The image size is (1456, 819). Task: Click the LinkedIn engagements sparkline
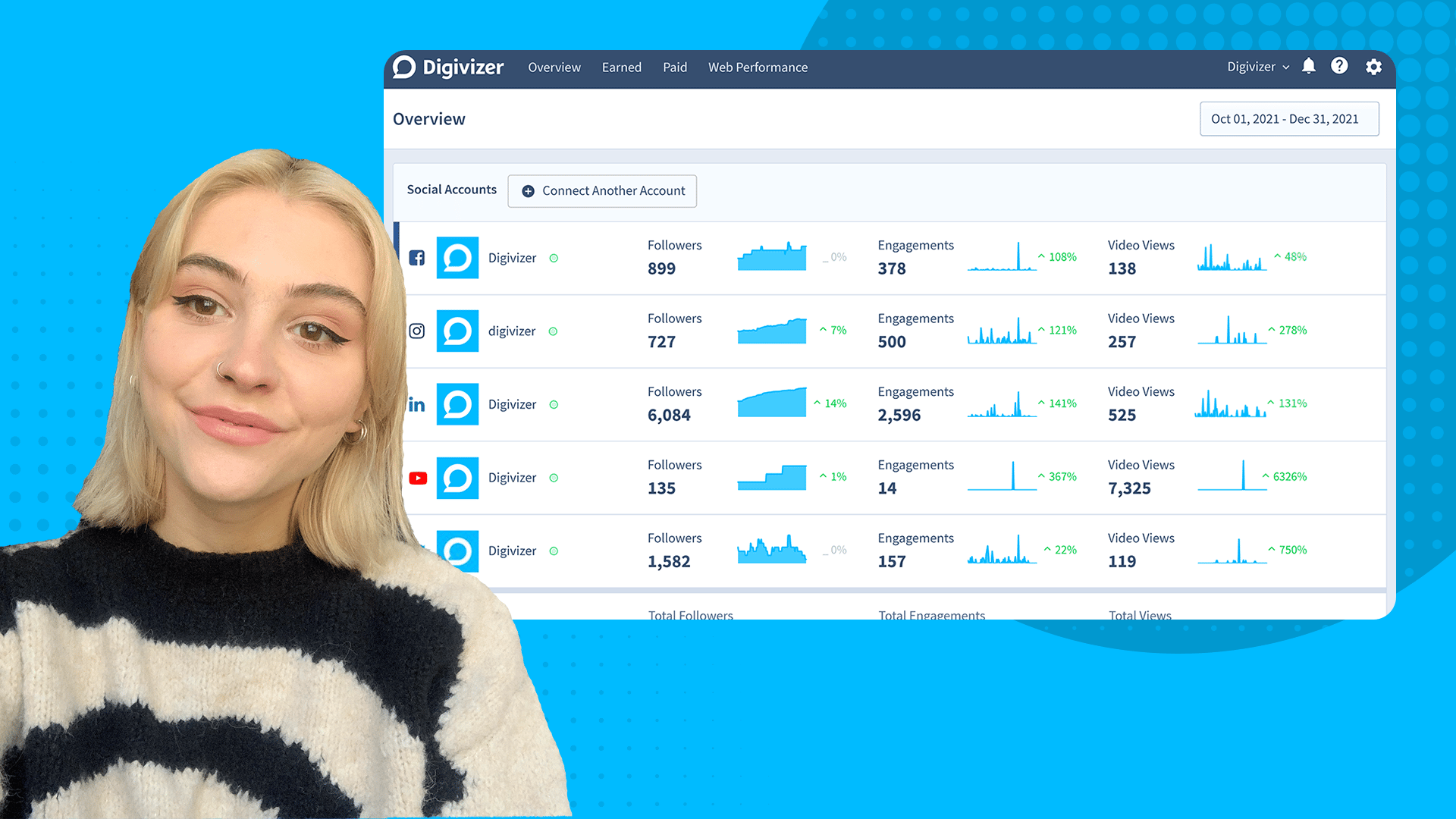[x=1002, y=403]
